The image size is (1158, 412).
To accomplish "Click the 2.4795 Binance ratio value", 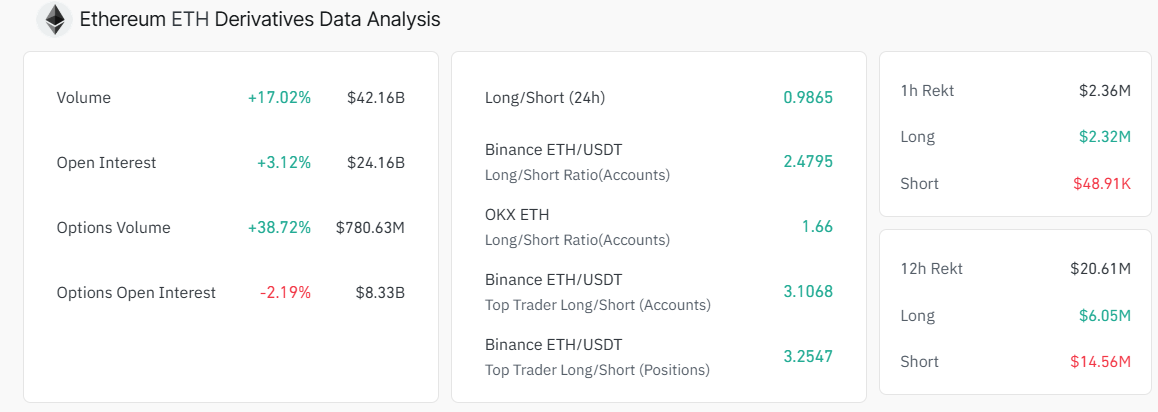I will click(x=808, y=162).
